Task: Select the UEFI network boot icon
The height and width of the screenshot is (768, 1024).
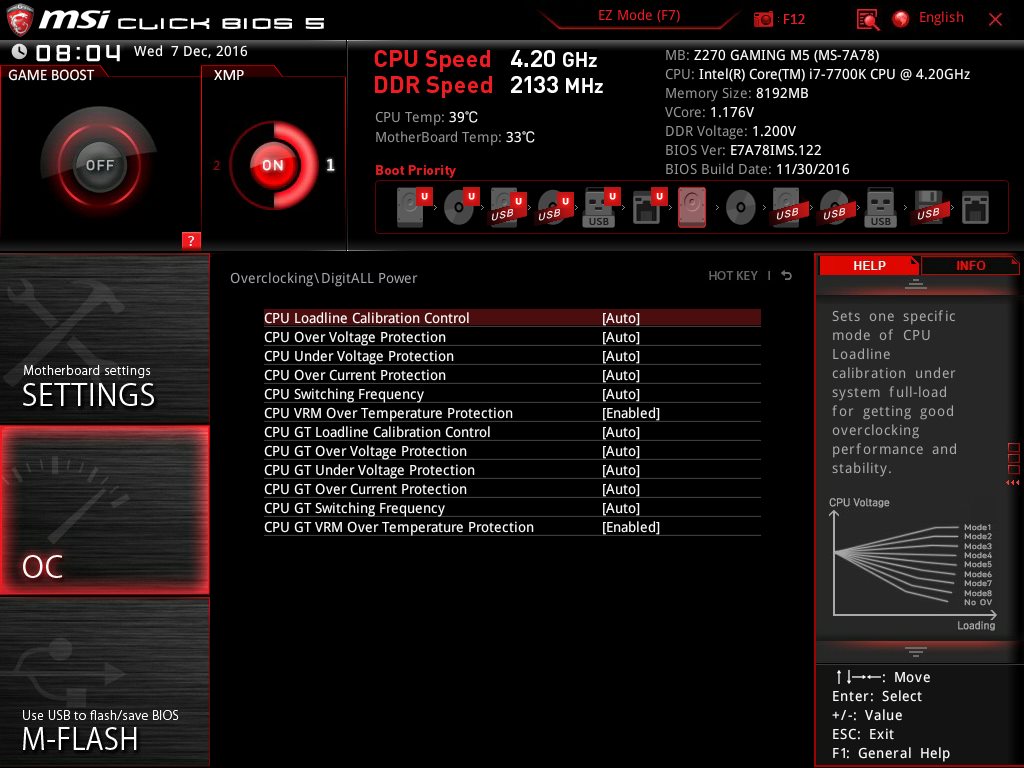Action: 648,206
